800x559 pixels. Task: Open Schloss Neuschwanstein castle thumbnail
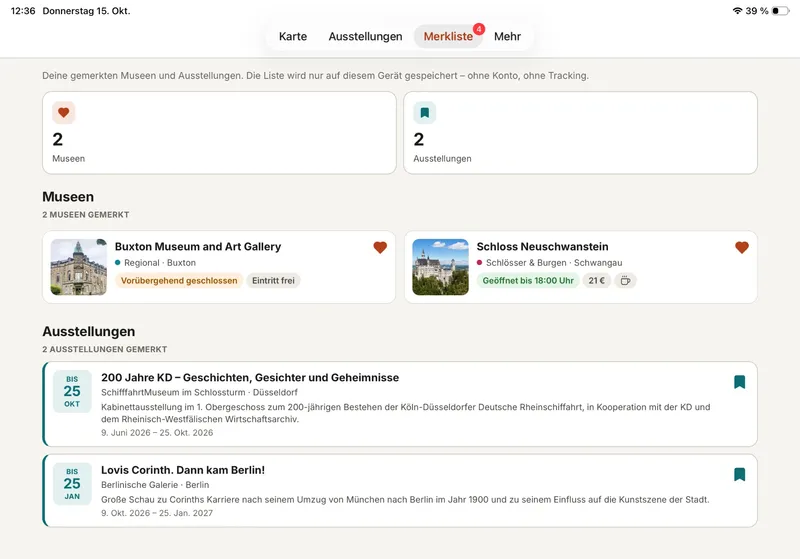(x=440, y=267)
